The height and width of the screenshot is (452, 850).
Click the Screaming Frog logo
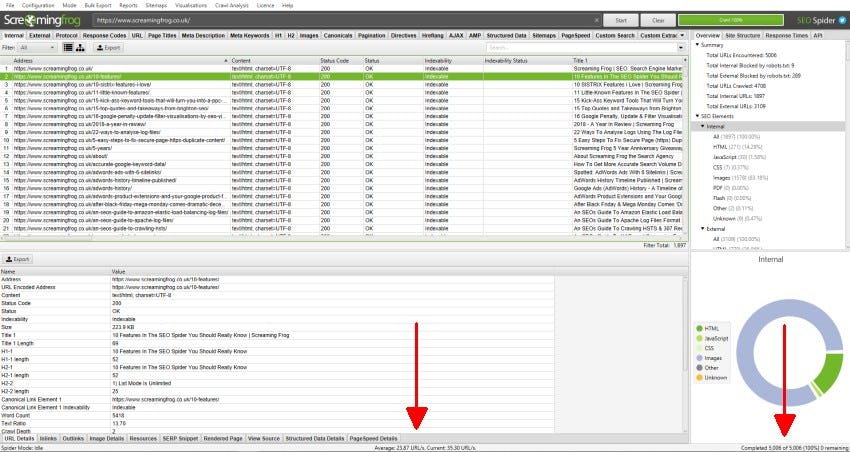coord(43,19)
